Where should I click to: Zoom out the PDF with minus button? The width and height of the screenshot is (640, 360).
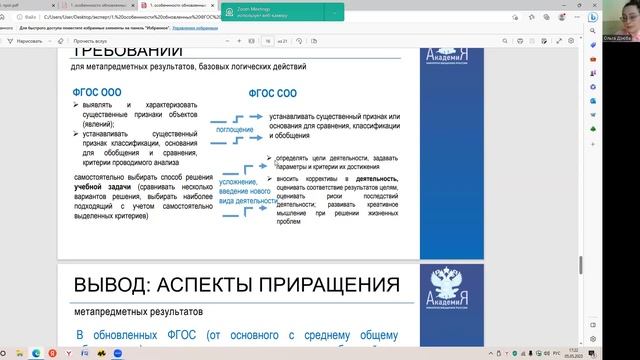point(227,41)
